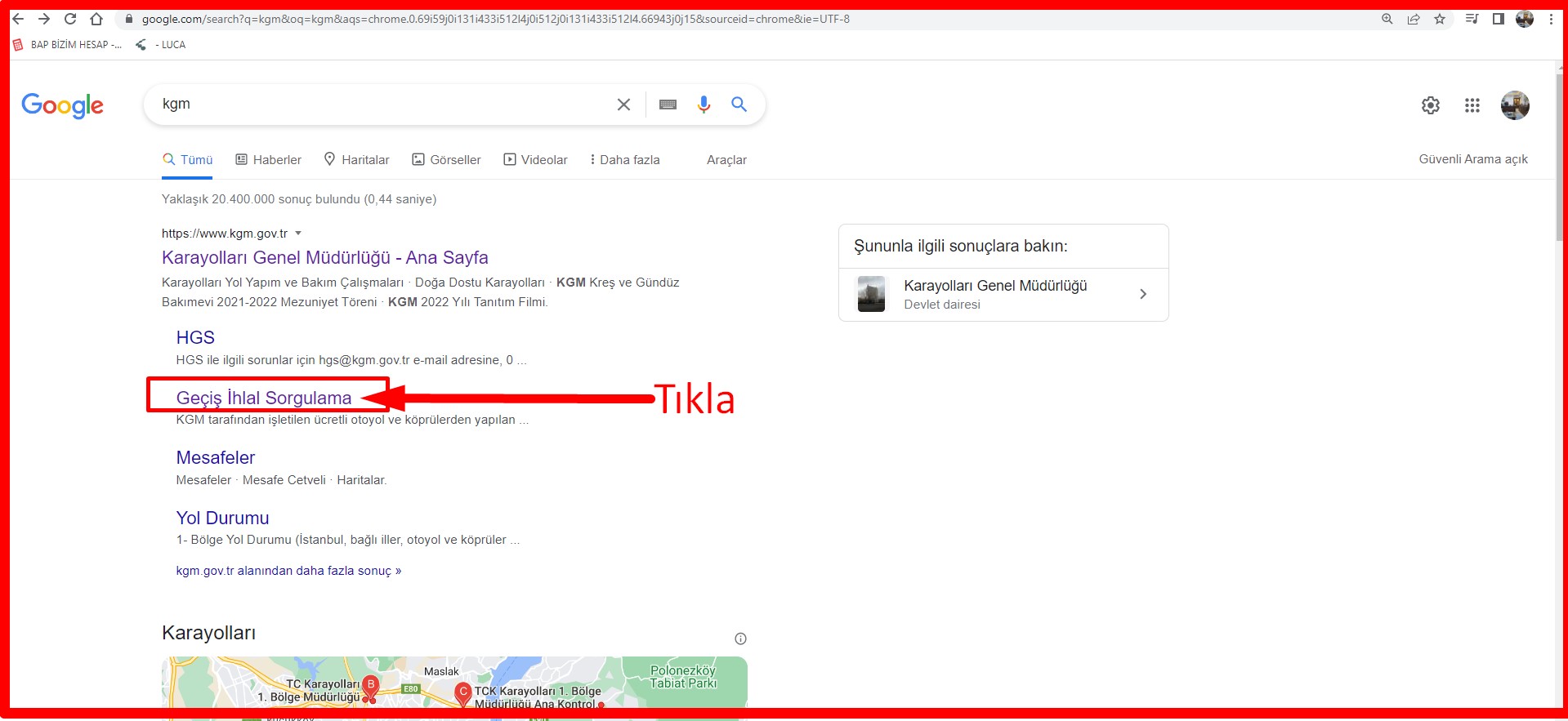Screen dimensions: 1568x721
Task: Click the blue search magnifier icon
Action: coord(739,105)
